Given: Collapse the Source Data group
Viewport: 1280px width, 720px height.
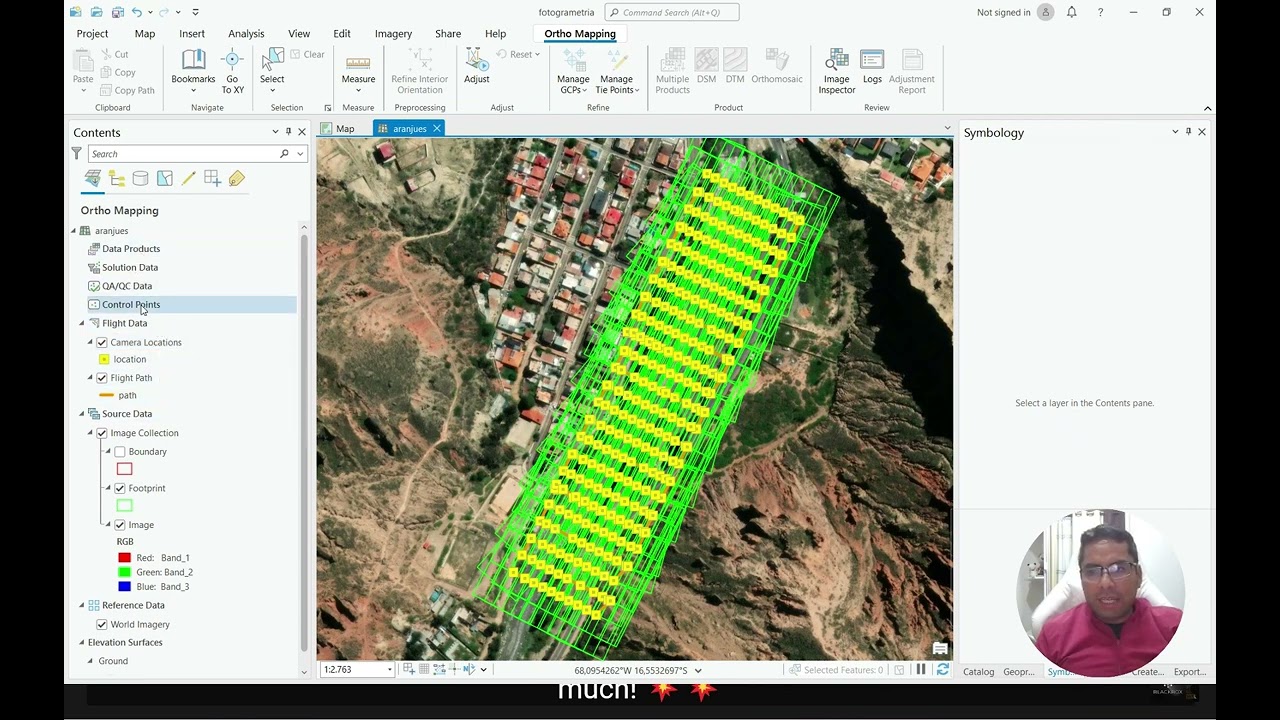Looking at the screenshot, I should point(82,414).
